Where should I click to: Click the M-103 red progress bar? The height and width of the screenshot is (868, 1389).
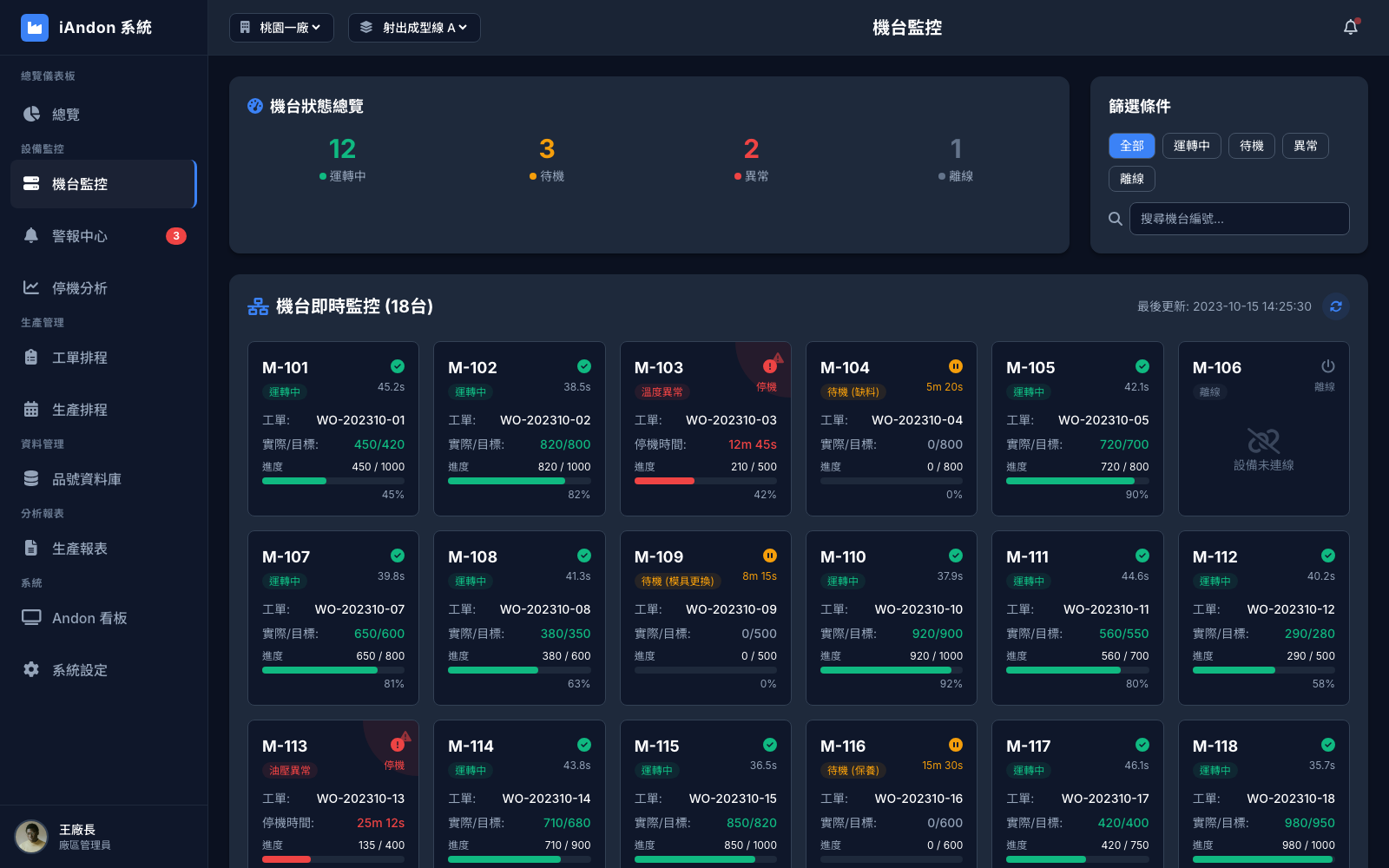pyautogui.click(x=706, y=481)
